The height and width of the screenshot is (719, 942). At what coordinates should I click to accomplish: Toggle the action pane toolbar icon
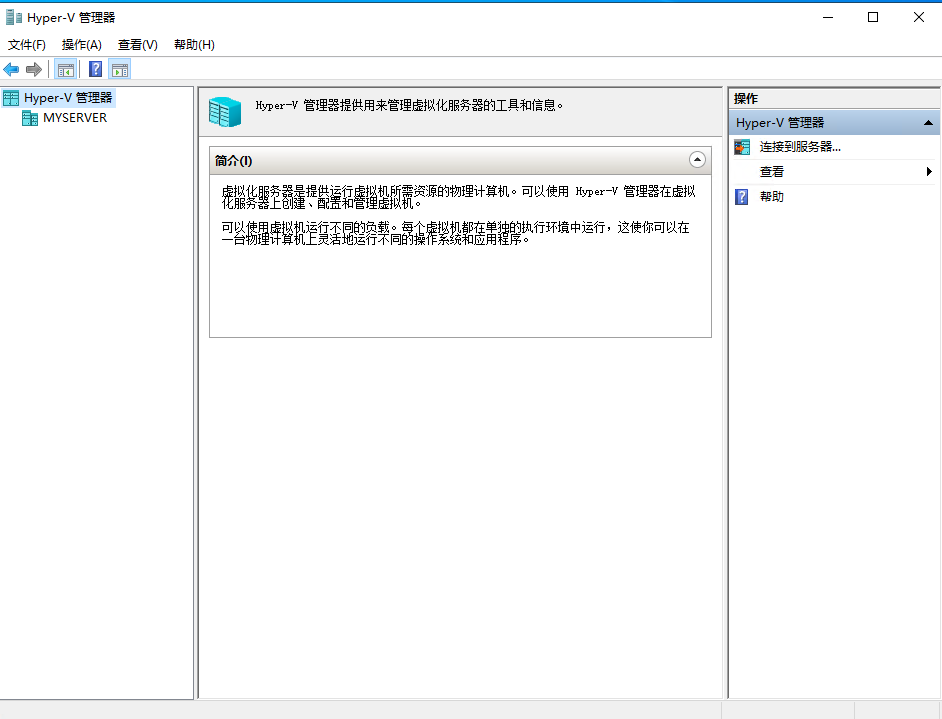pos(120,70)
